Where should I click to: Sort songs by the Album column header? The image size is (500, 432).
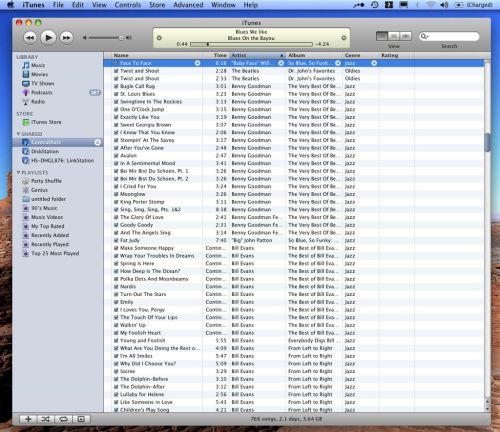point(314,55)
